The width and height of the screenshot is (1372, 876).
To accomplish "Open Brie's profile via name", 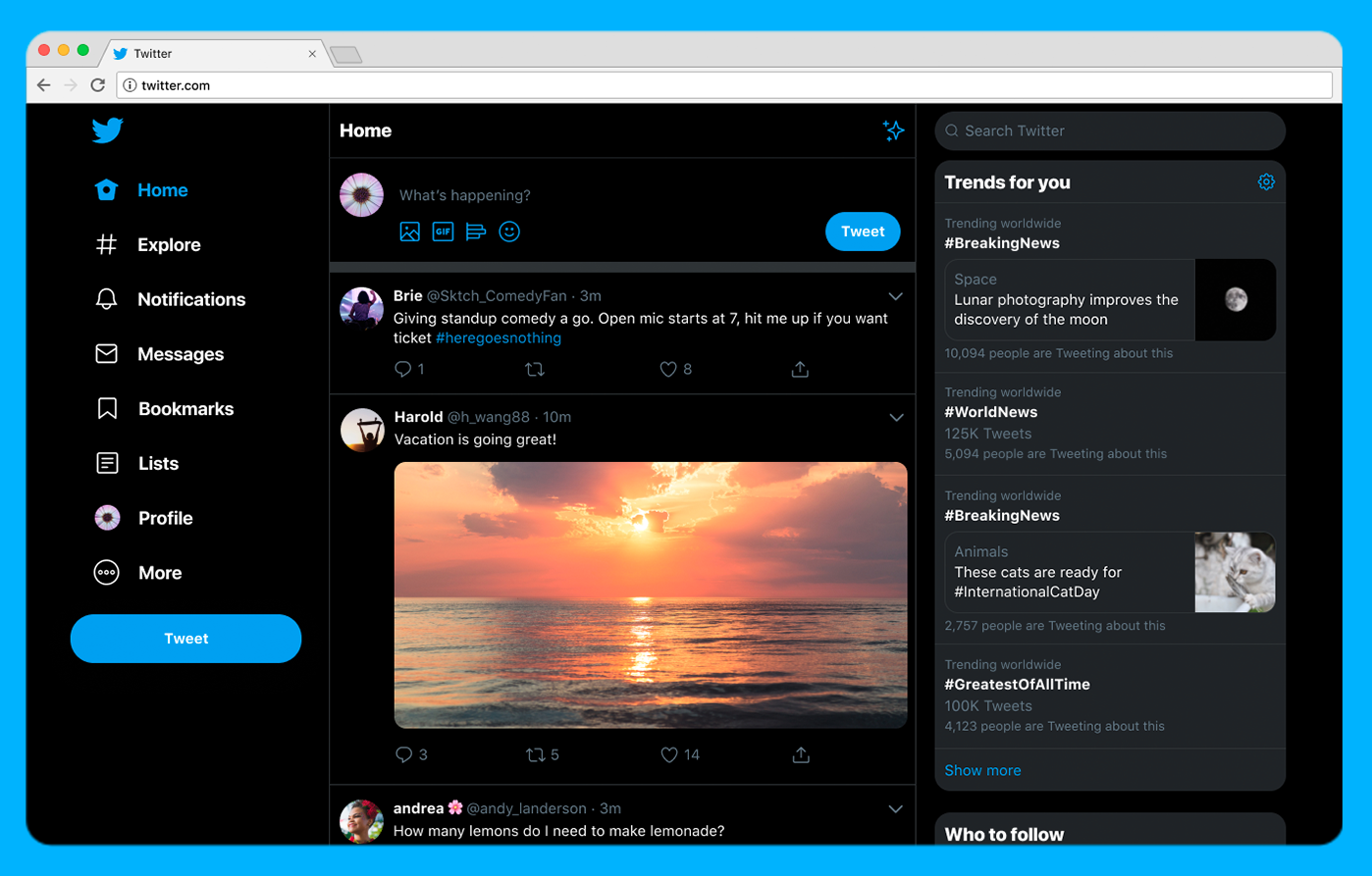I will pos(408,296).
